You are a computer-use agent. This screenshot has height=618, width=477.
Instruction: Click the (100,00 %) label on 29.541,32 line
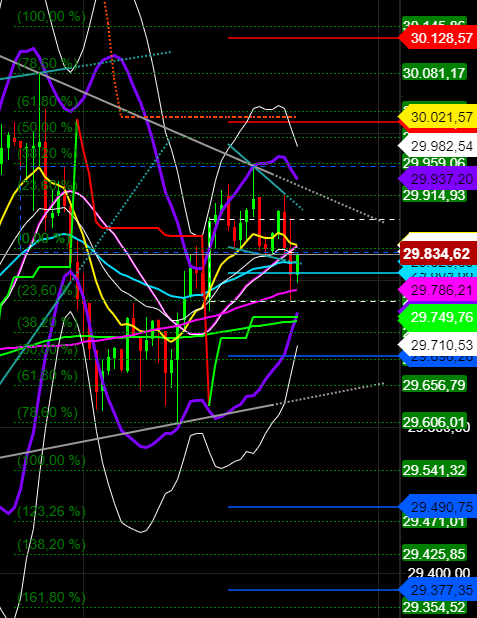[51, 460]
